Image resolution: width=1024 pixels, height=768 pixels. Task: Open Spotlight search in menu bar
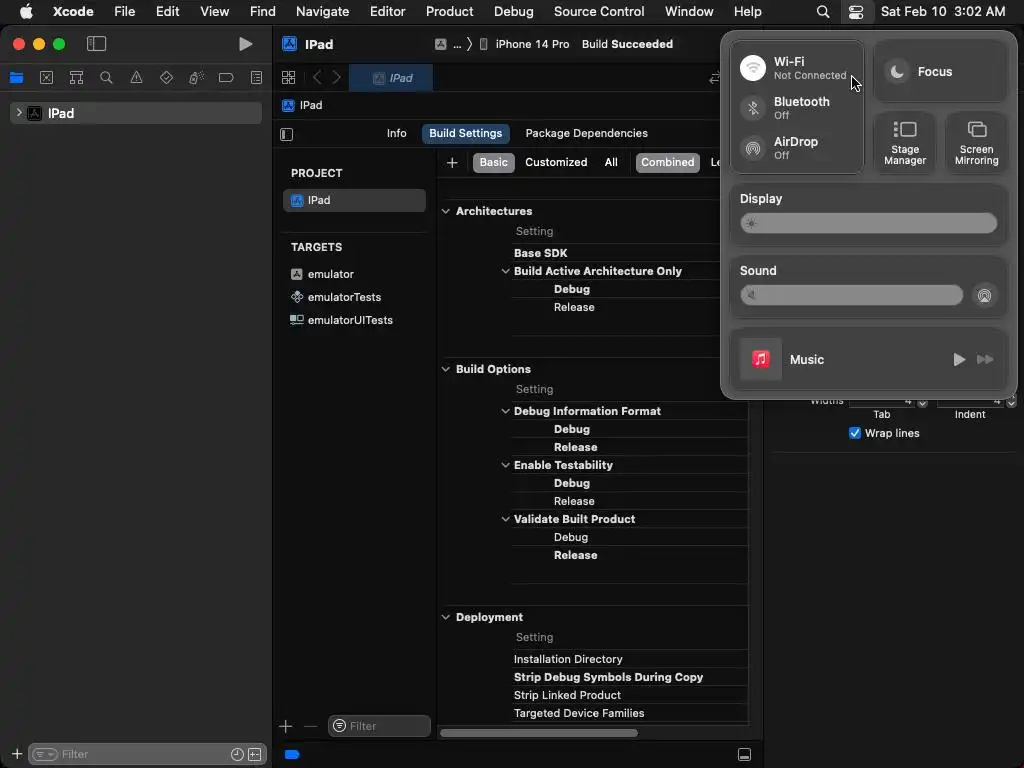[823, 12]
